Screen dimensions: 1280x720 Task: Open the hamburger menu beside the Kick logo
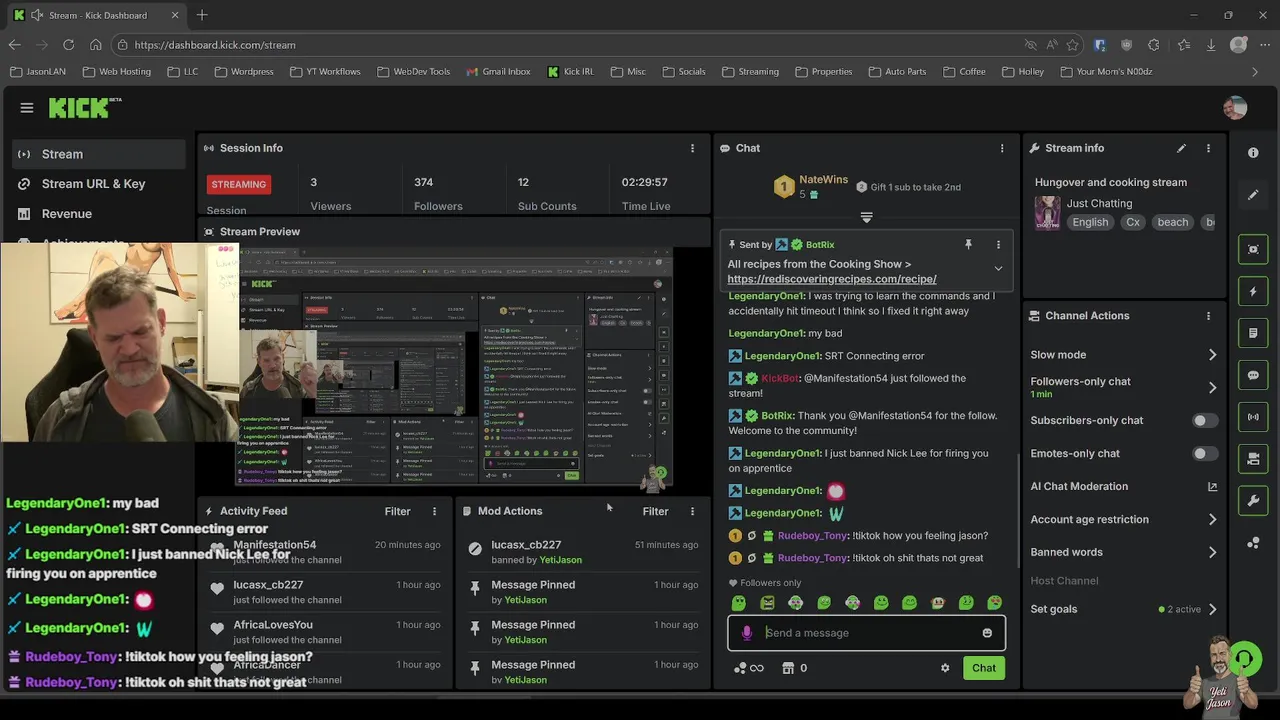[x=27, y=108]
